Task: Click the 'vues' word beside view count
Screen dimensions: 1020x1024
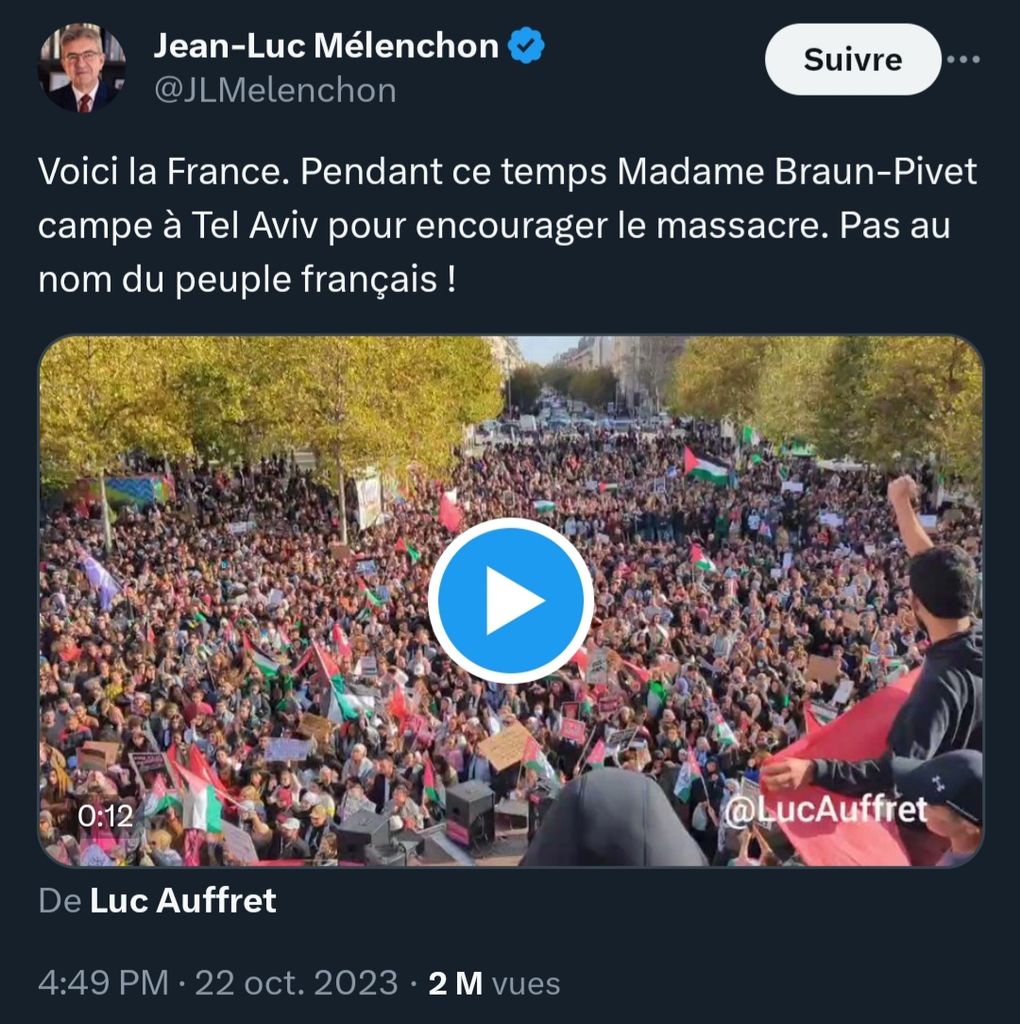Action: click(526, 983)
